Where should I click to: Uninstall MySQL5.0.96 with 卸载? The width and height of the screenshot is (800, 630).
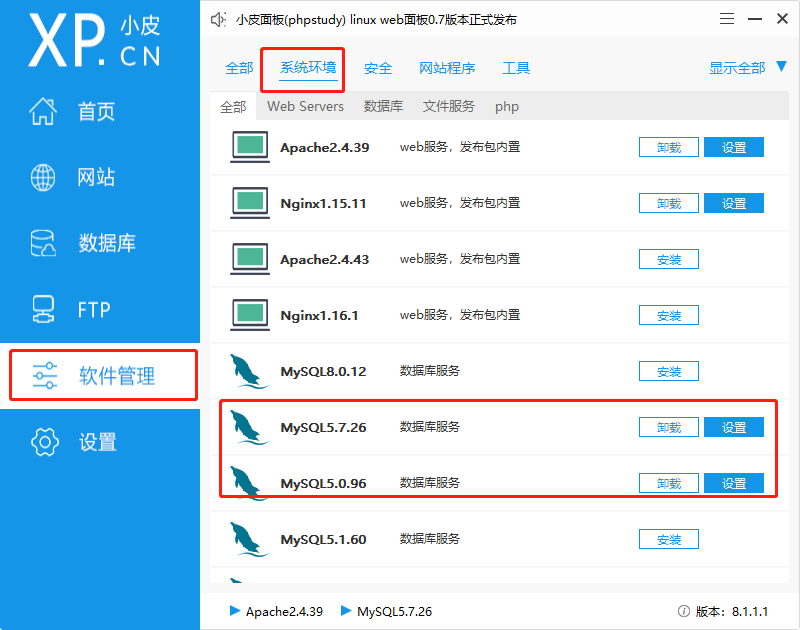point(668,483)
